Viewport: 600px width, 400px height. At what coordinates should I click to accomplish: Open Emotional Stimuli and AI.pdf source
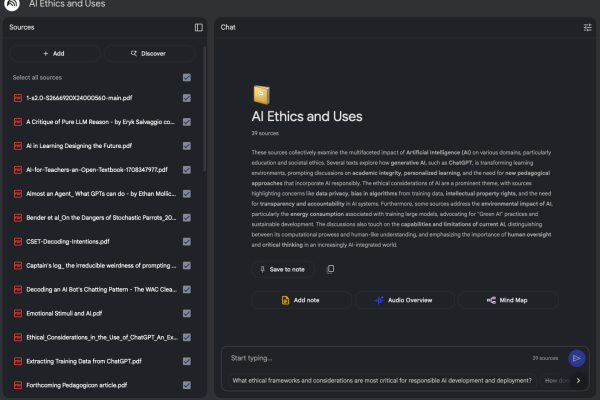pos(64,313)
